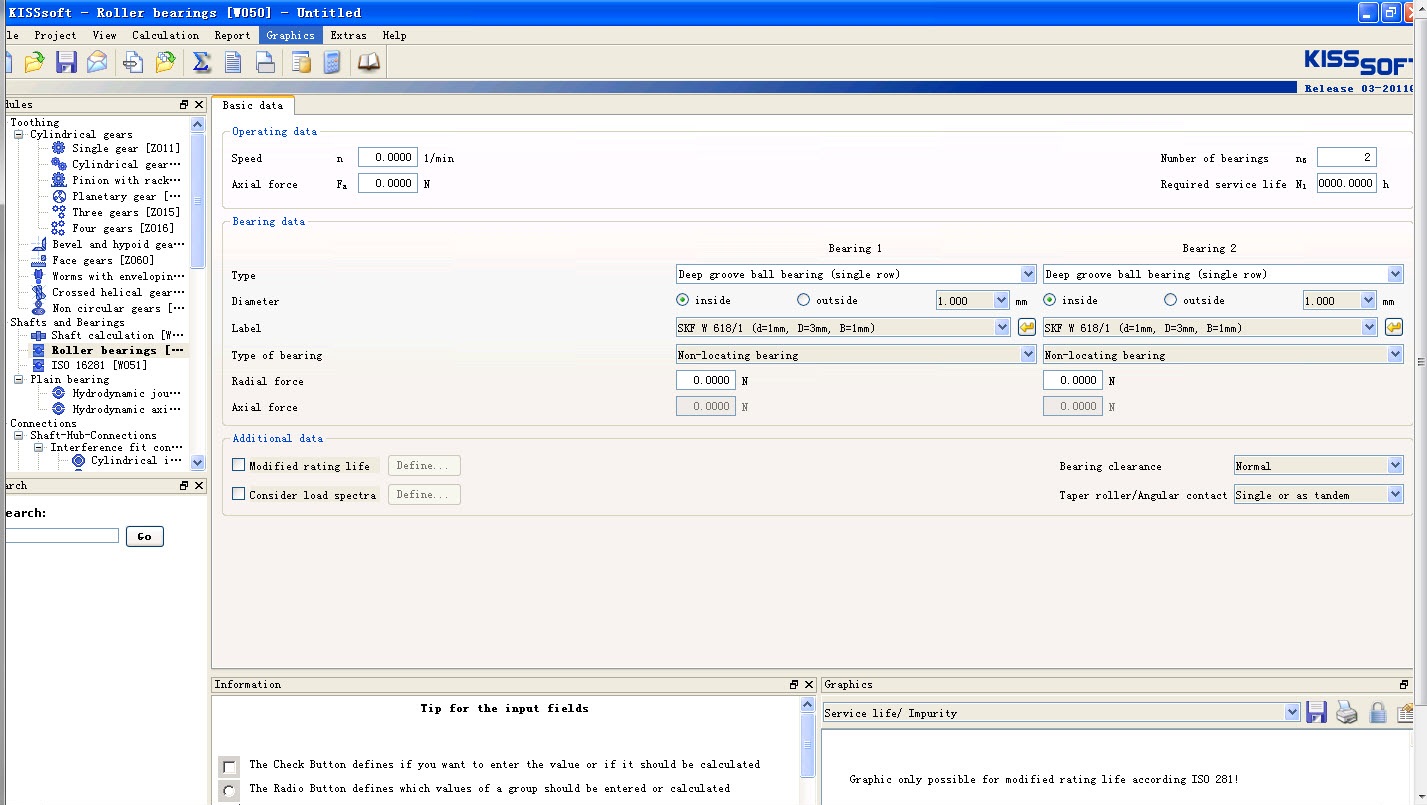This screenshot has width=1427, height=805.
Task: Toggle the Graphics panel lock icon
Action: pos(1378,712)
